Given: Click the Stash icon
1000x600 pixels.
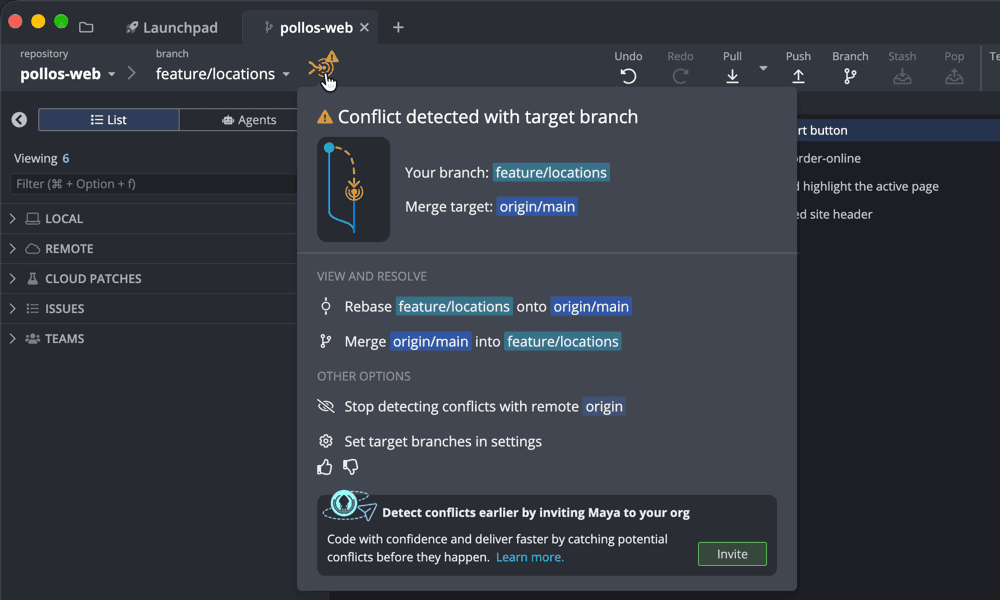Looking at the screenshot, I should 902,77.
